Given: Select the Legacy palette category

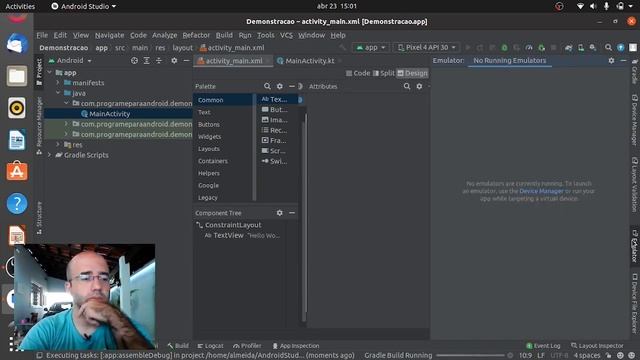Looking at the screenshot, I should tap(222, 198).
